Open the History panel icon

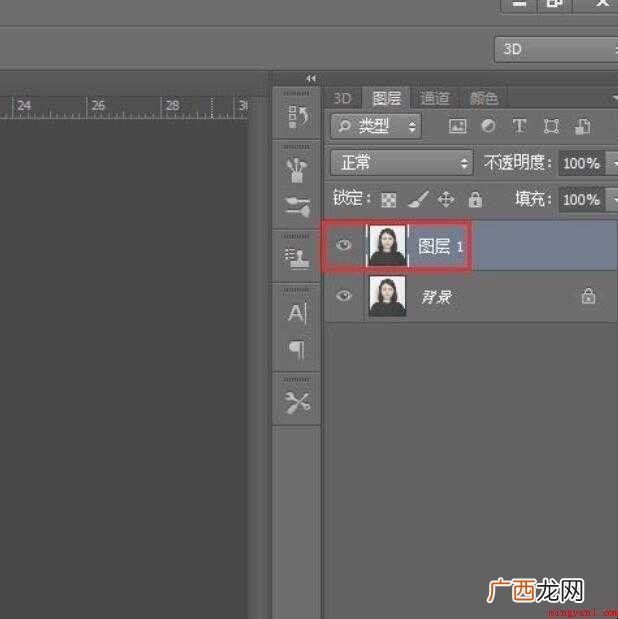click(297, 116)
